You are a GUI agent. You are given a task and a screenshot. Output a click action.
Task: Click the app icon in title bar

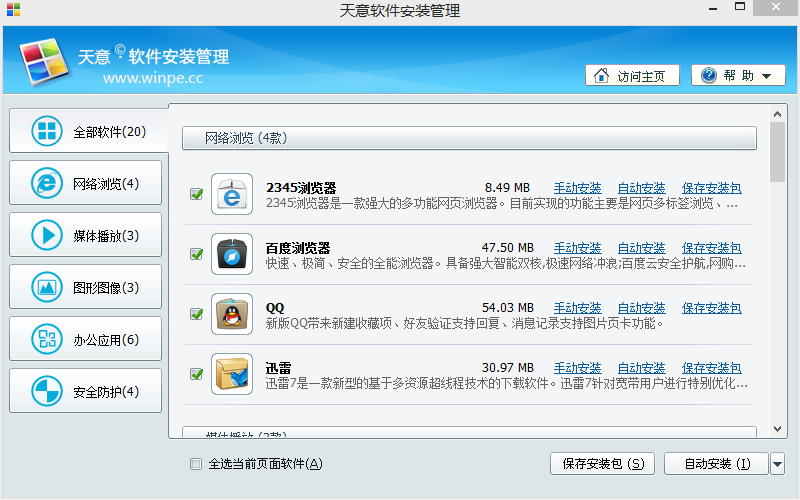tap(13, 9)
